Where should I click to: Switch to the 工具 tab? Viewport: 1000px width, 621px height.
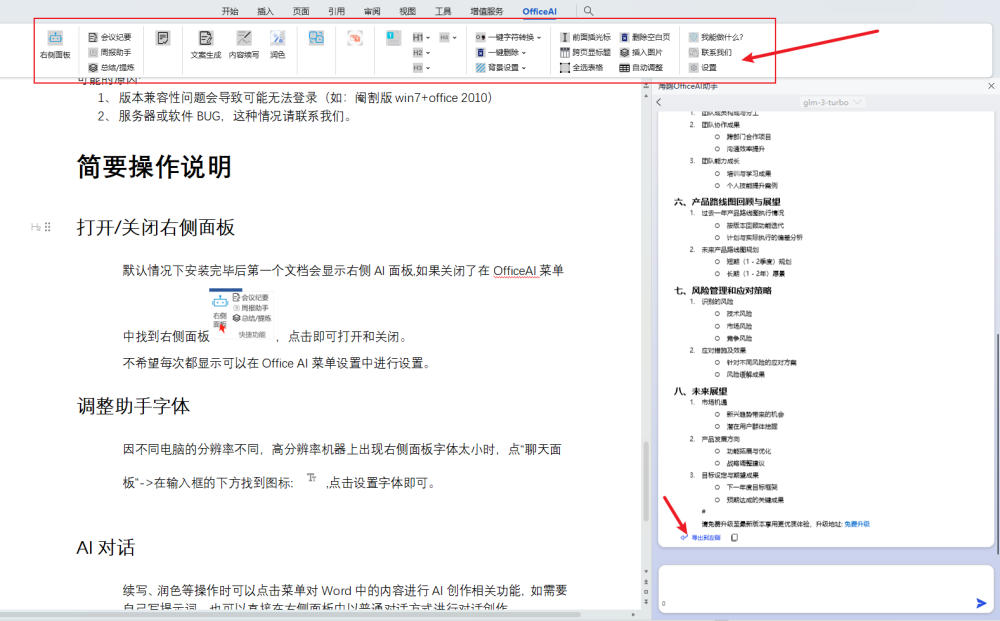(443, 11)
